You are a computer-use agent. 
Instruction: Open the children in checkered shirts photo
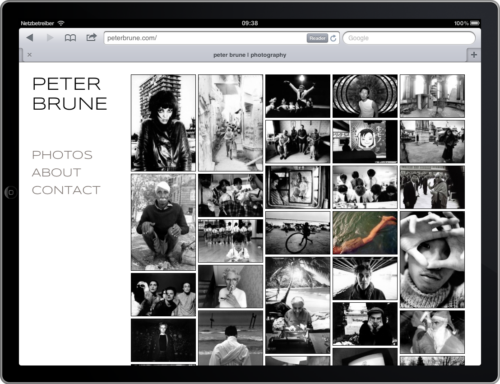(230, 195)
